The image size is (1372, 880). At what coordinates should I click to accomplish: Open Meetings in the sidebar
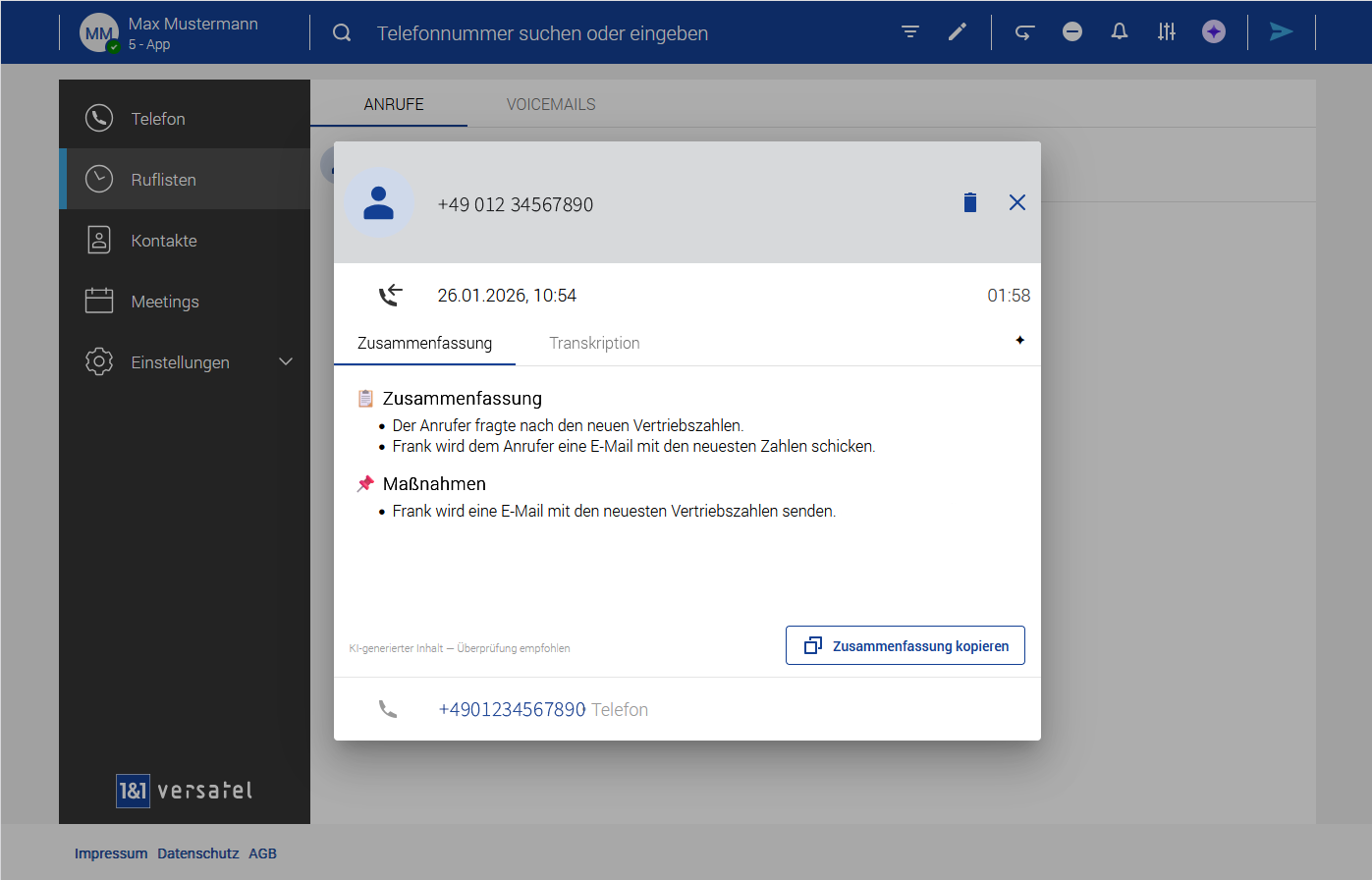[x=165, y=302]
